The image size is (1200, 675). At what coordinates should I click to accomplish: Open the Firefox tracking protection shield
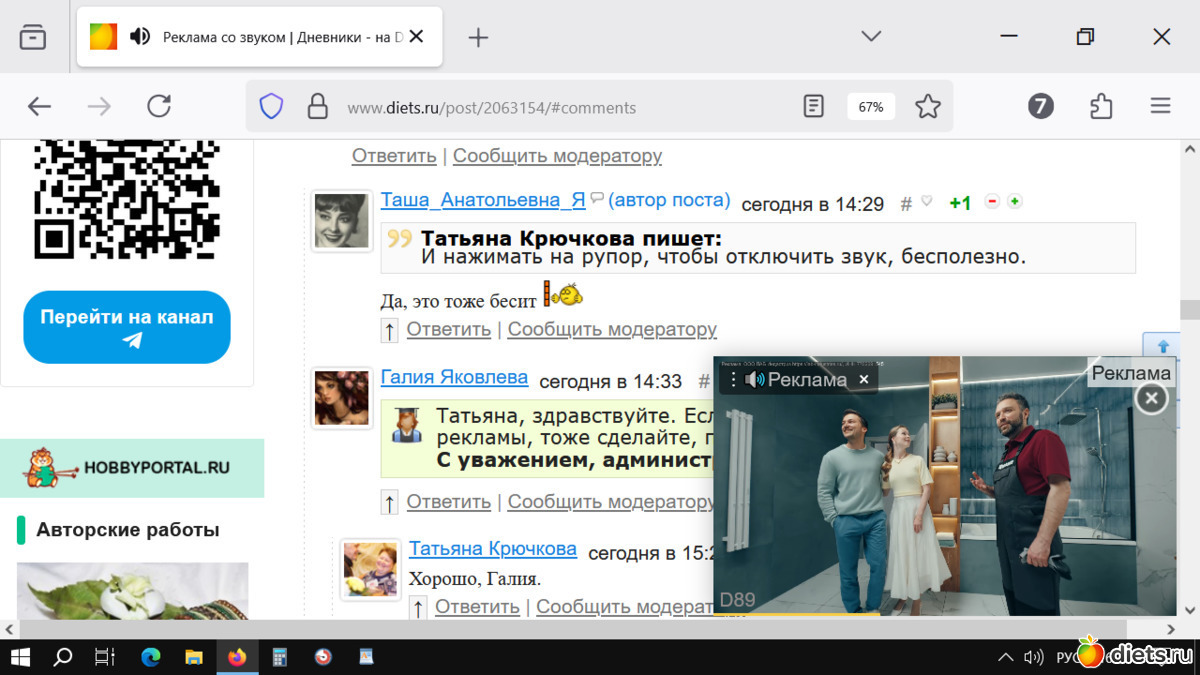[x=271, y=107]
